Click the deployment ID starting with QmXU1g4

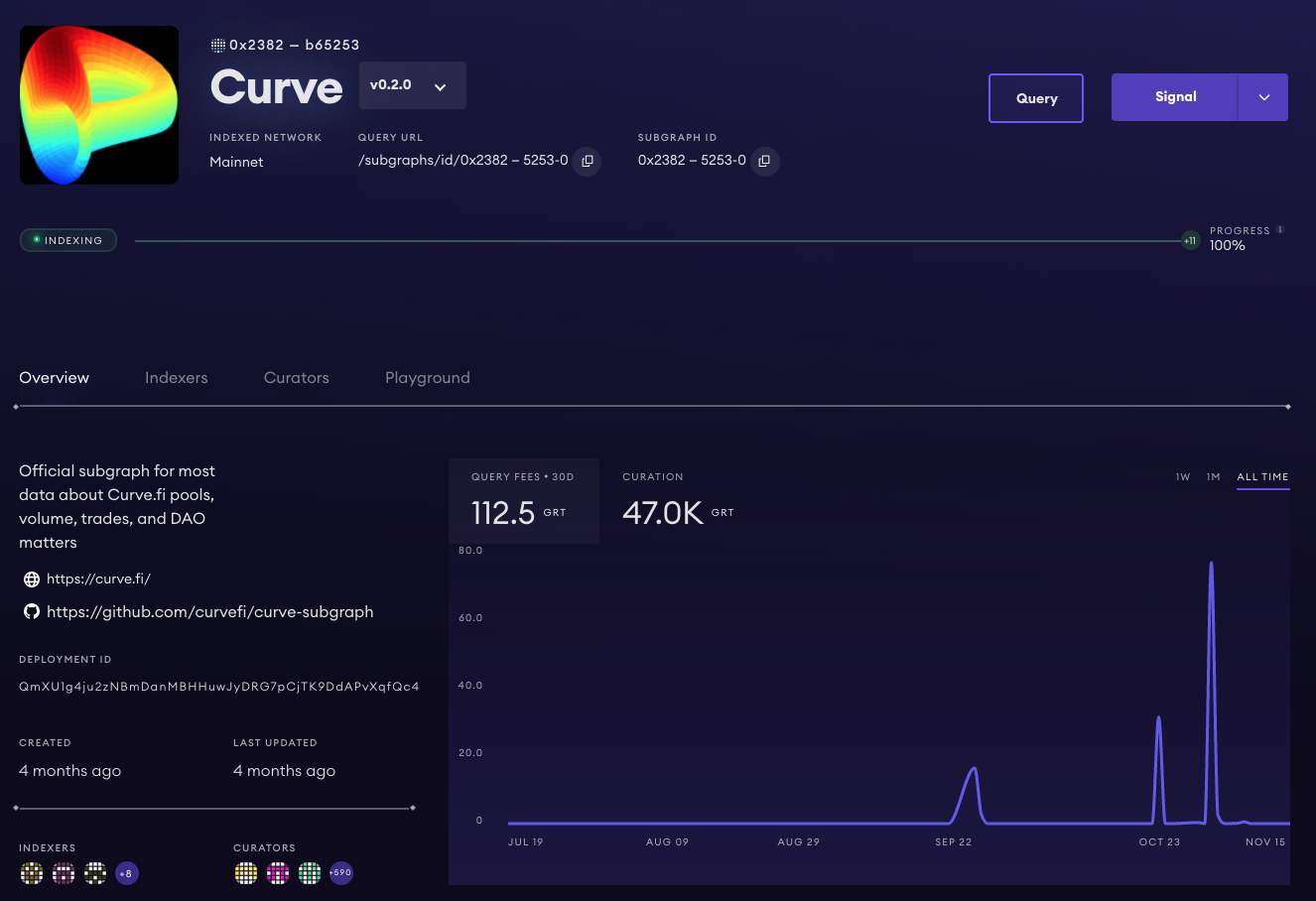point(219,687)
